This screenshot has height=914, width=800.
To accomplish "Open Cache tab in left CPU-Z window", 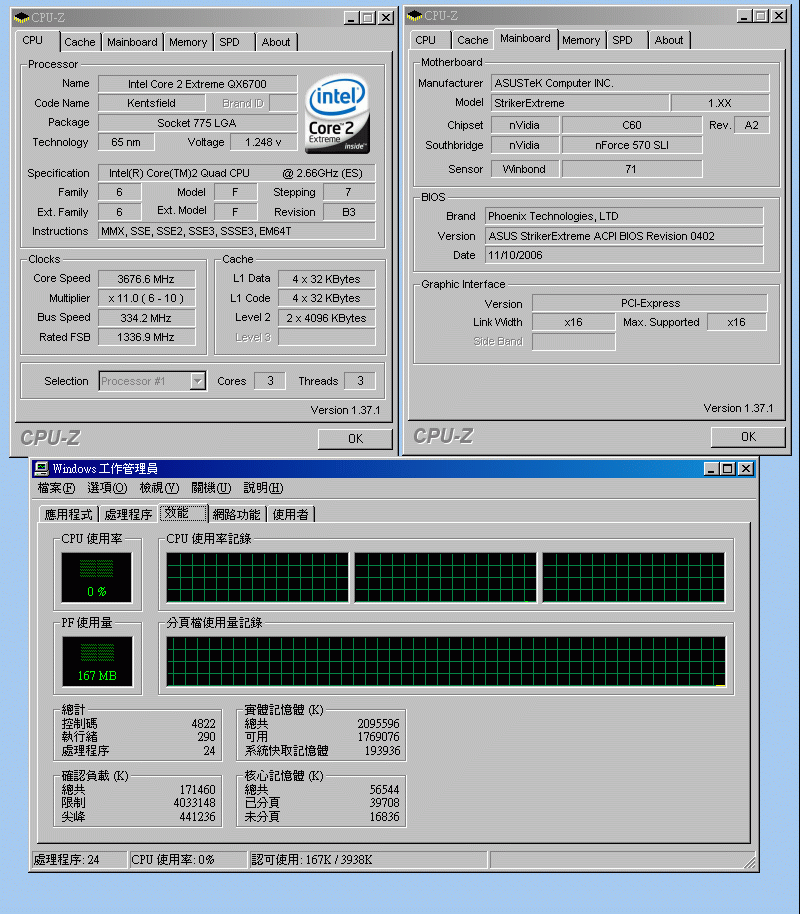I will point(79,42).
